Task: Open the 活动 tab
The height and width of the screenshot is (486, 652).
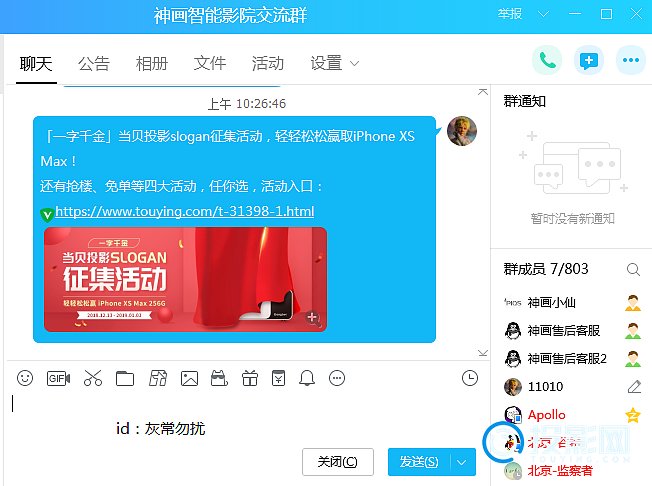Action: point(267,64)
